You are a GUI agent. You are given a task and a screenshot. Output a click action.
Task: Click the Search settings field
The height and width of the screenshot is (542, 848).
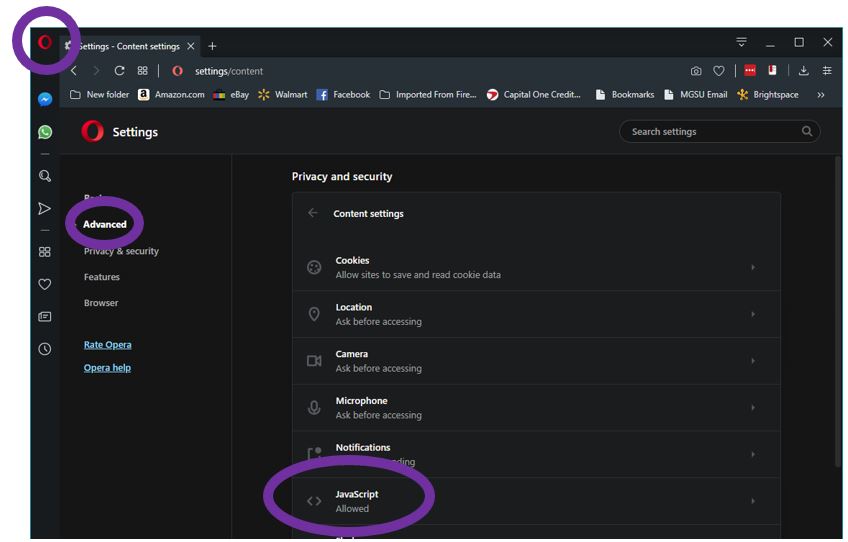click(712, 132)
